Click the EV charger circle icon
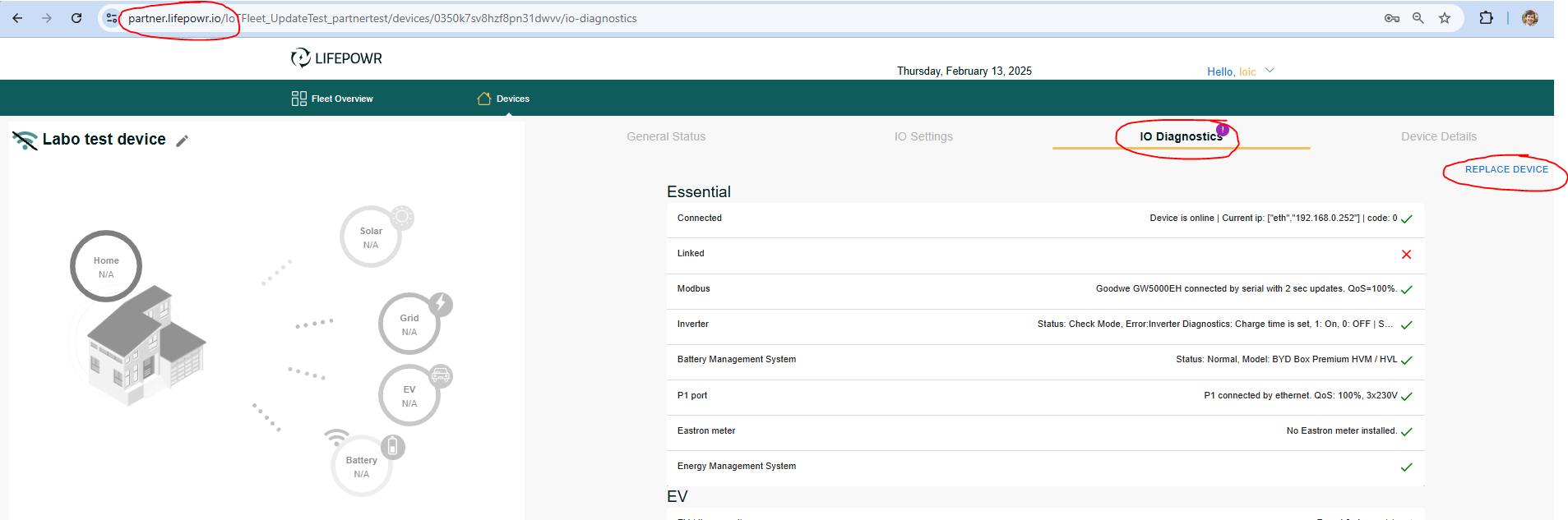 click(409, 396)
